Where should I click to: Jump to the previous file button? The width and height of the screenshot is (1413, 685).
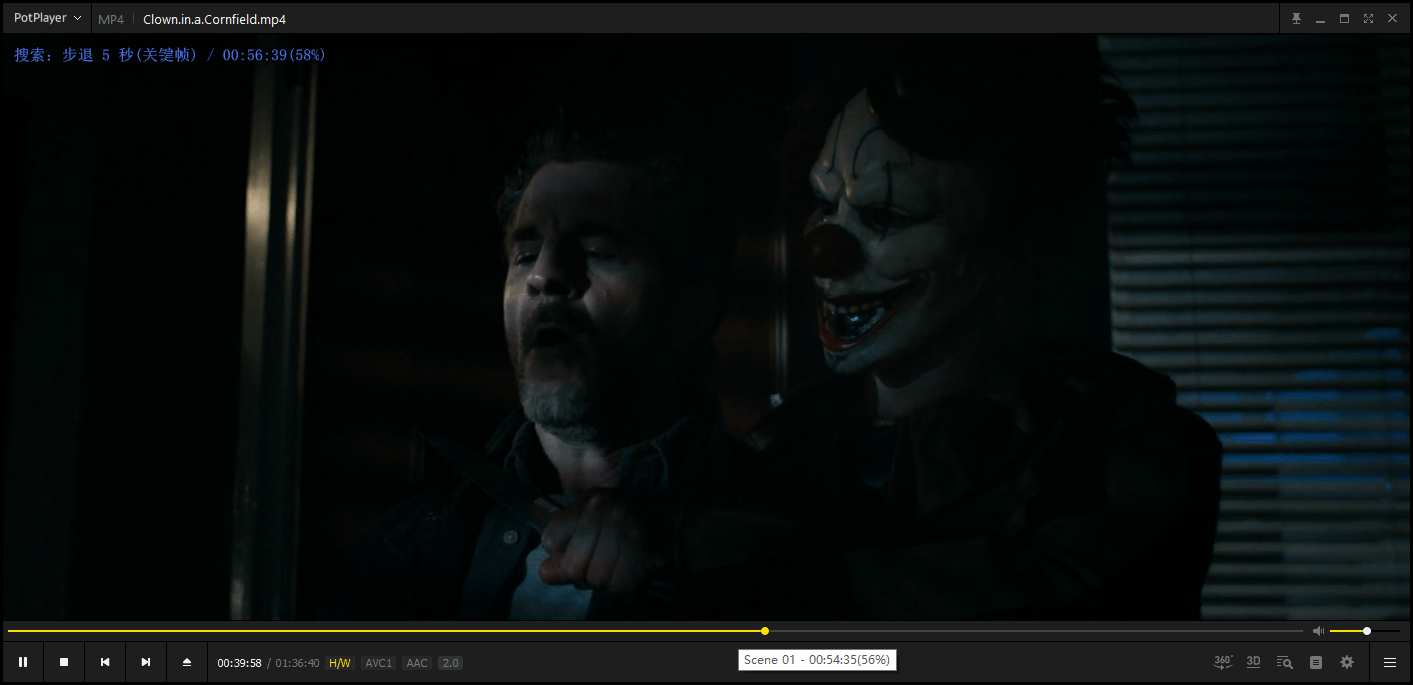(105, 662)
